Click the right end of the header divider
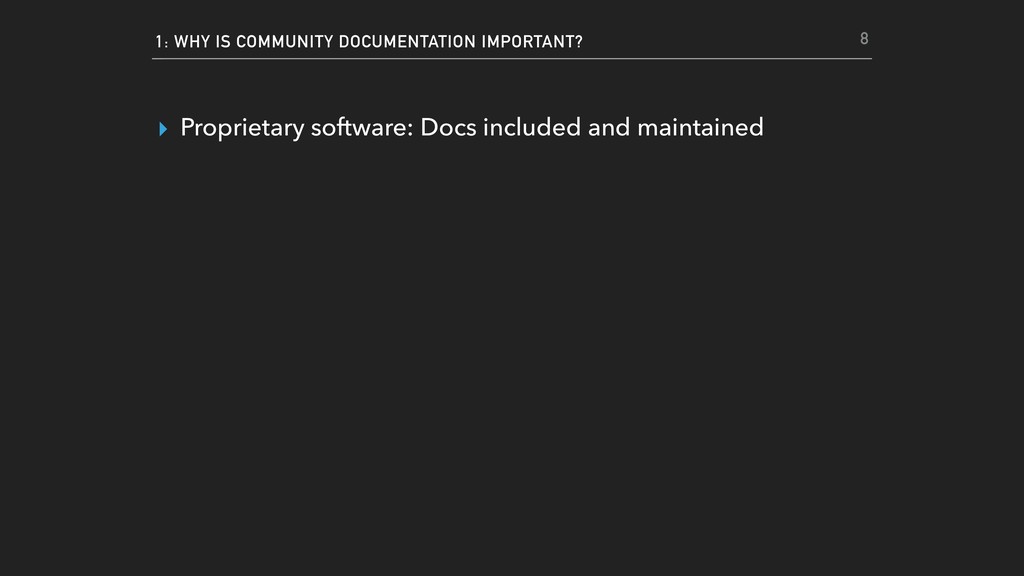The height and width of the screenshot is (576, 1024). [868, 58]
